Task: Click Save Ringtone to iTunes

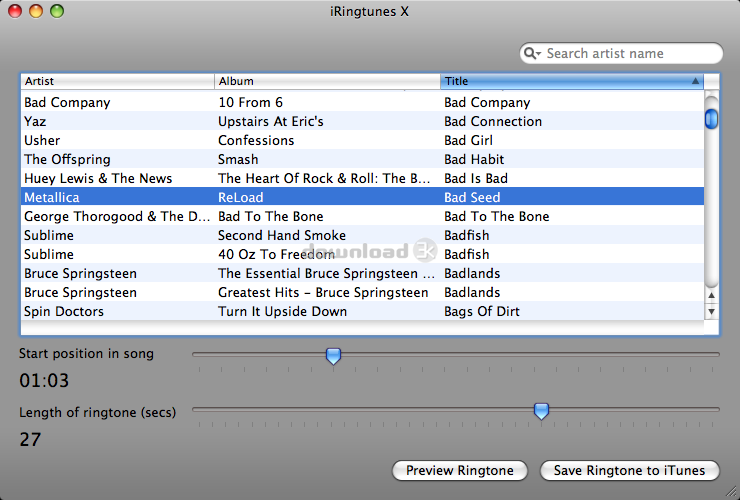Action: (x=630, y=471)
